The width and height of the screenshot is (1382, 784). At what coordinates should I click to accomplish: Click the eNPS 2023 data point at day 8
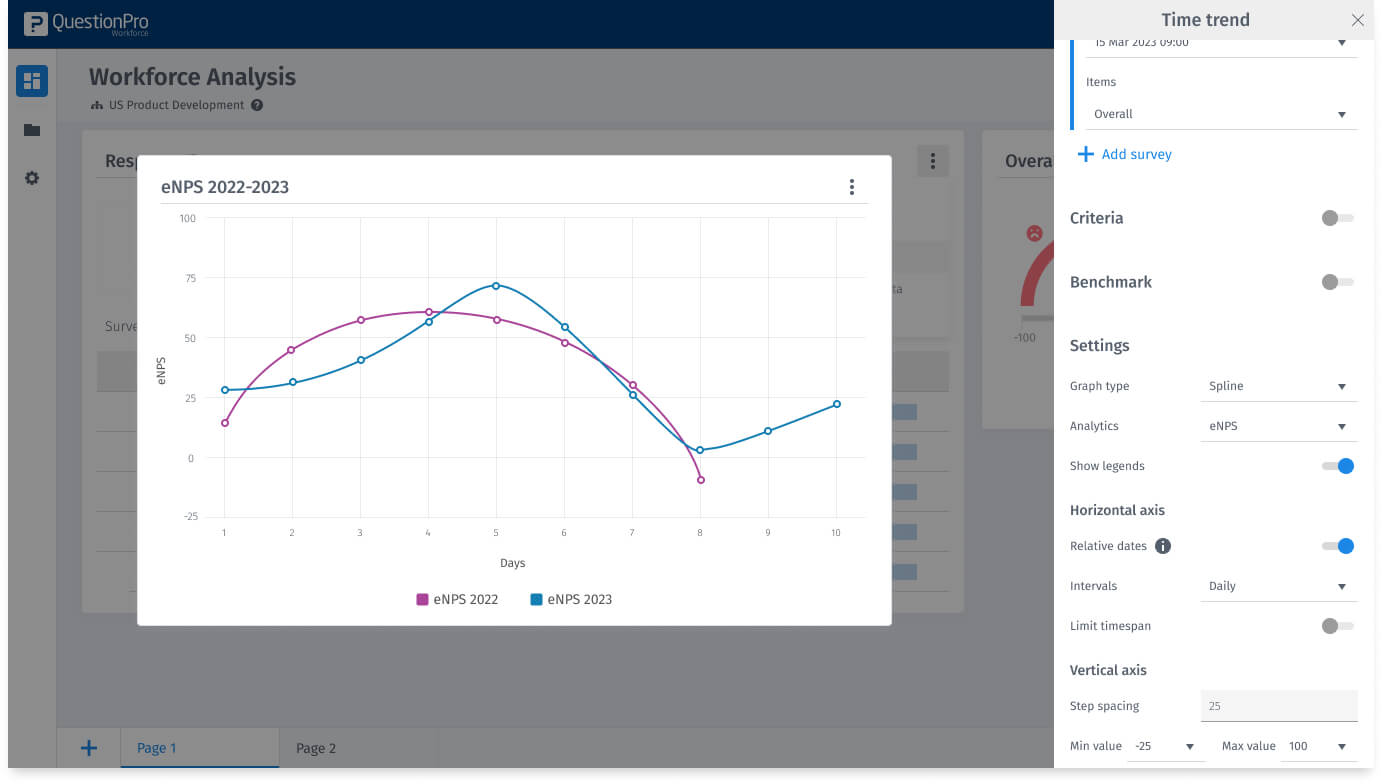700,450
